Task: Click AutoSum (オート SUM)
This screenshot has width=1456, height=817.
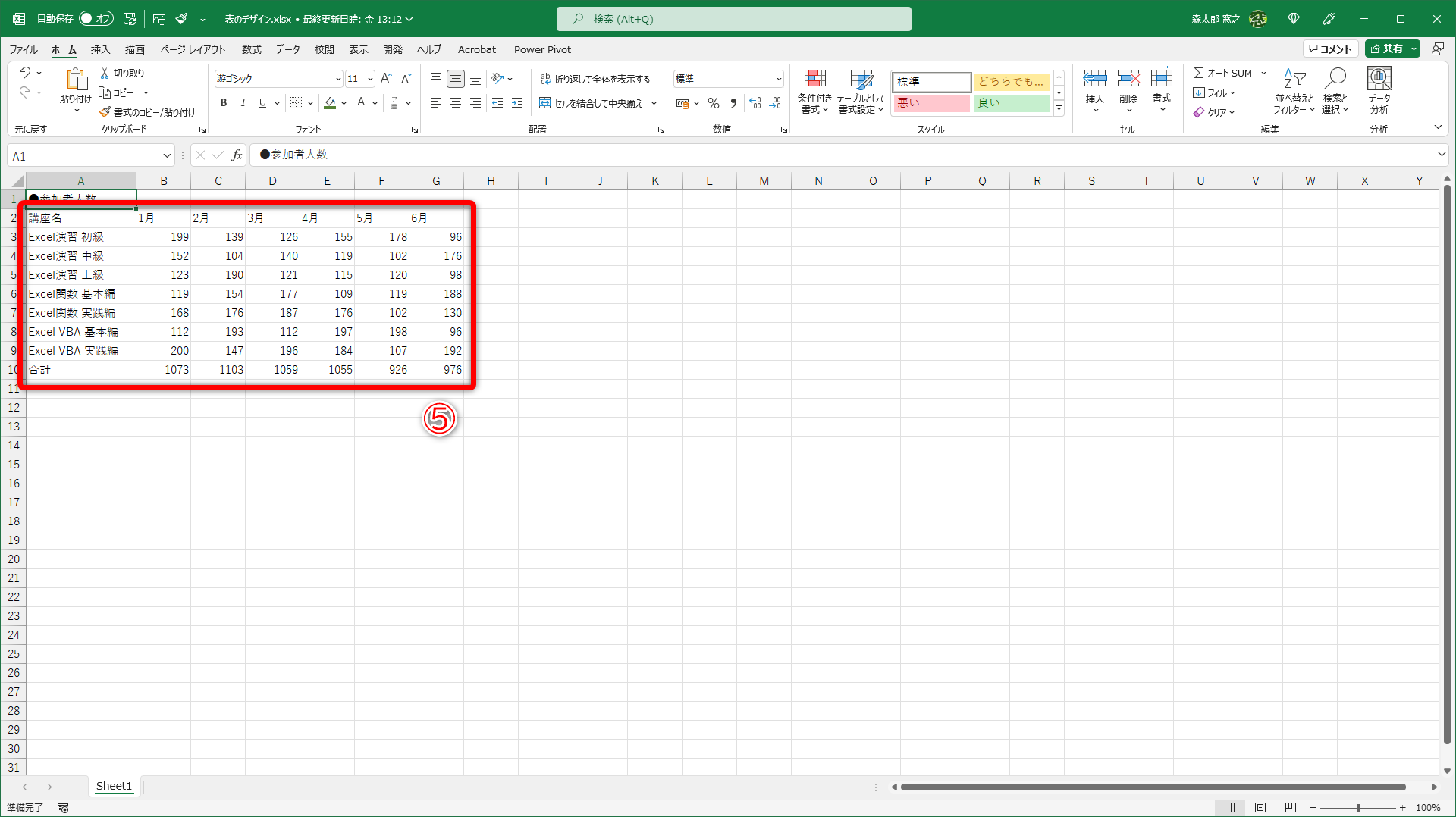Action: 1222,74
